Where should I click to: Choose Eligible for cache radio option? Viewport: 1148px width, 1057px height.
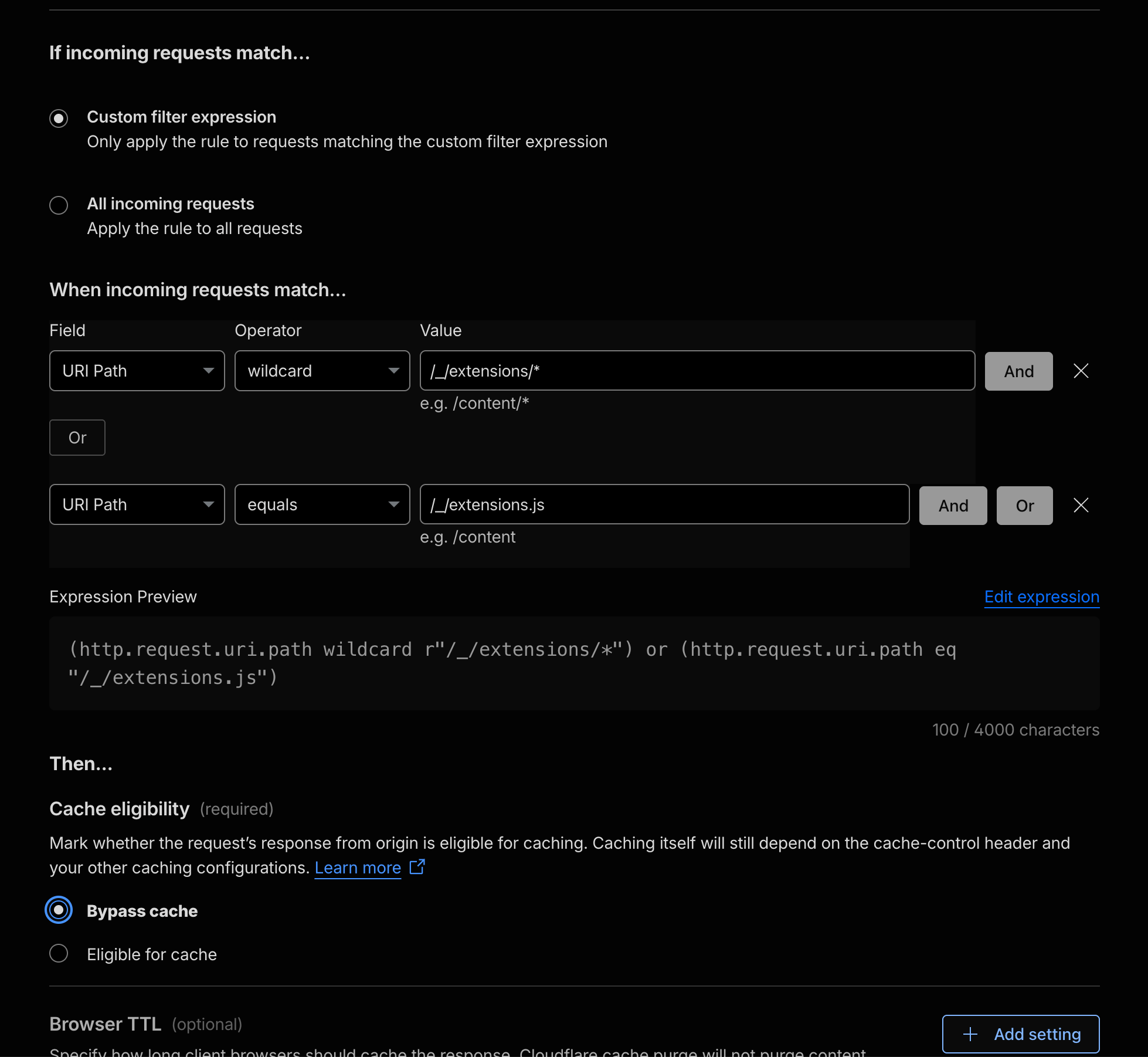pos(59,954)
